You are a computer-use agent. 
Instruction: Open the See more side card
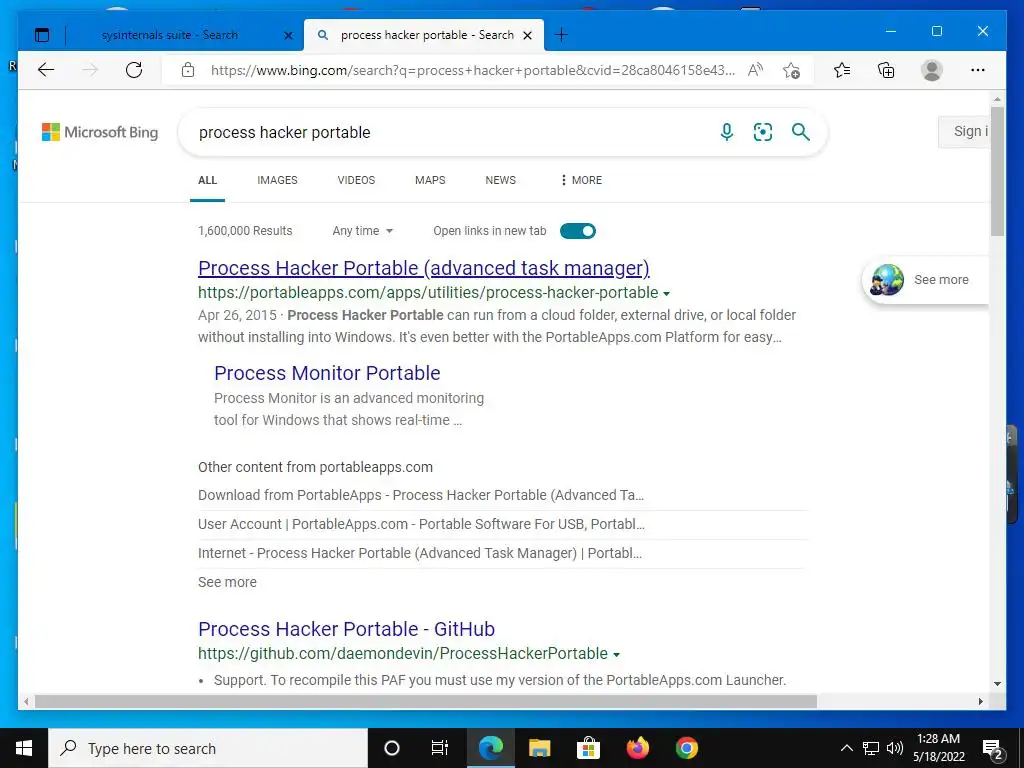point(926,280)
